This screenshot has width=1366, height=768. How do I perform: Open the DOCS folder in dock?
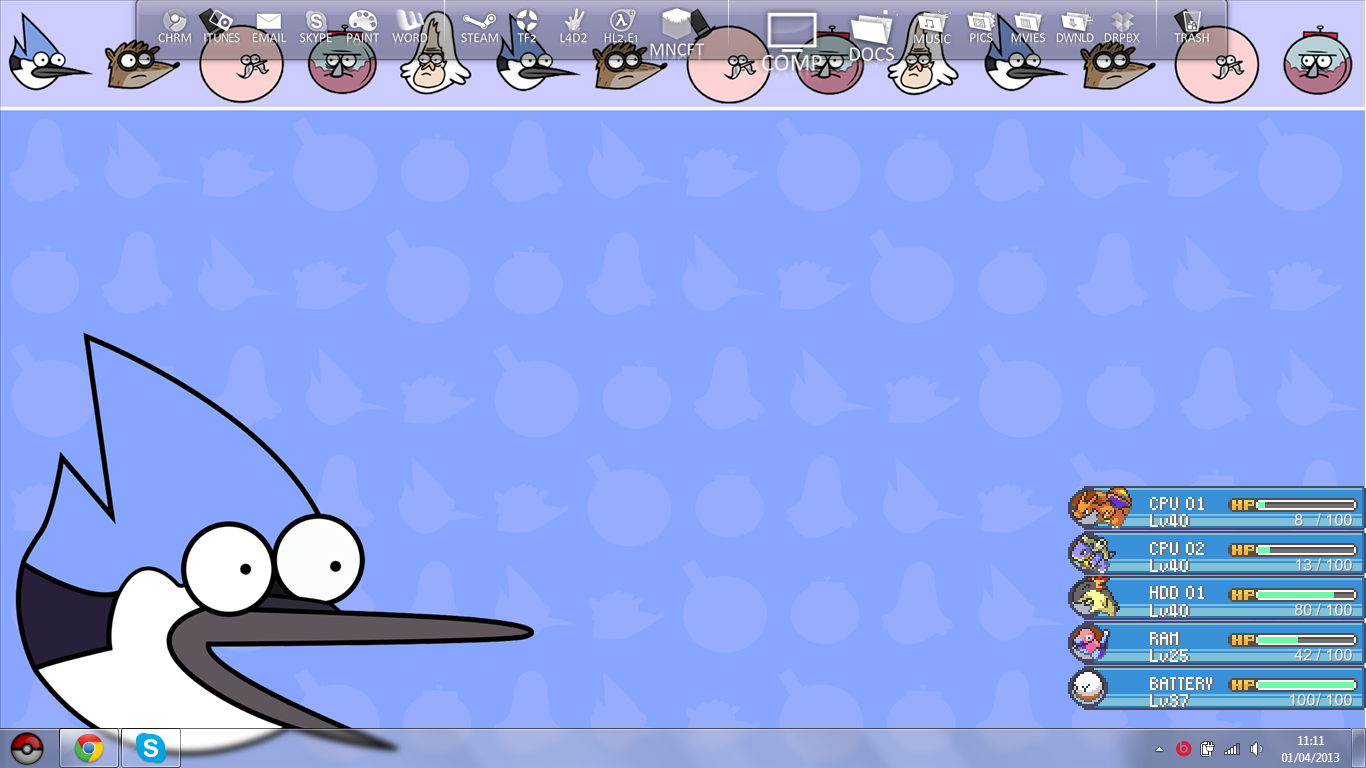[x=871, y=33]
